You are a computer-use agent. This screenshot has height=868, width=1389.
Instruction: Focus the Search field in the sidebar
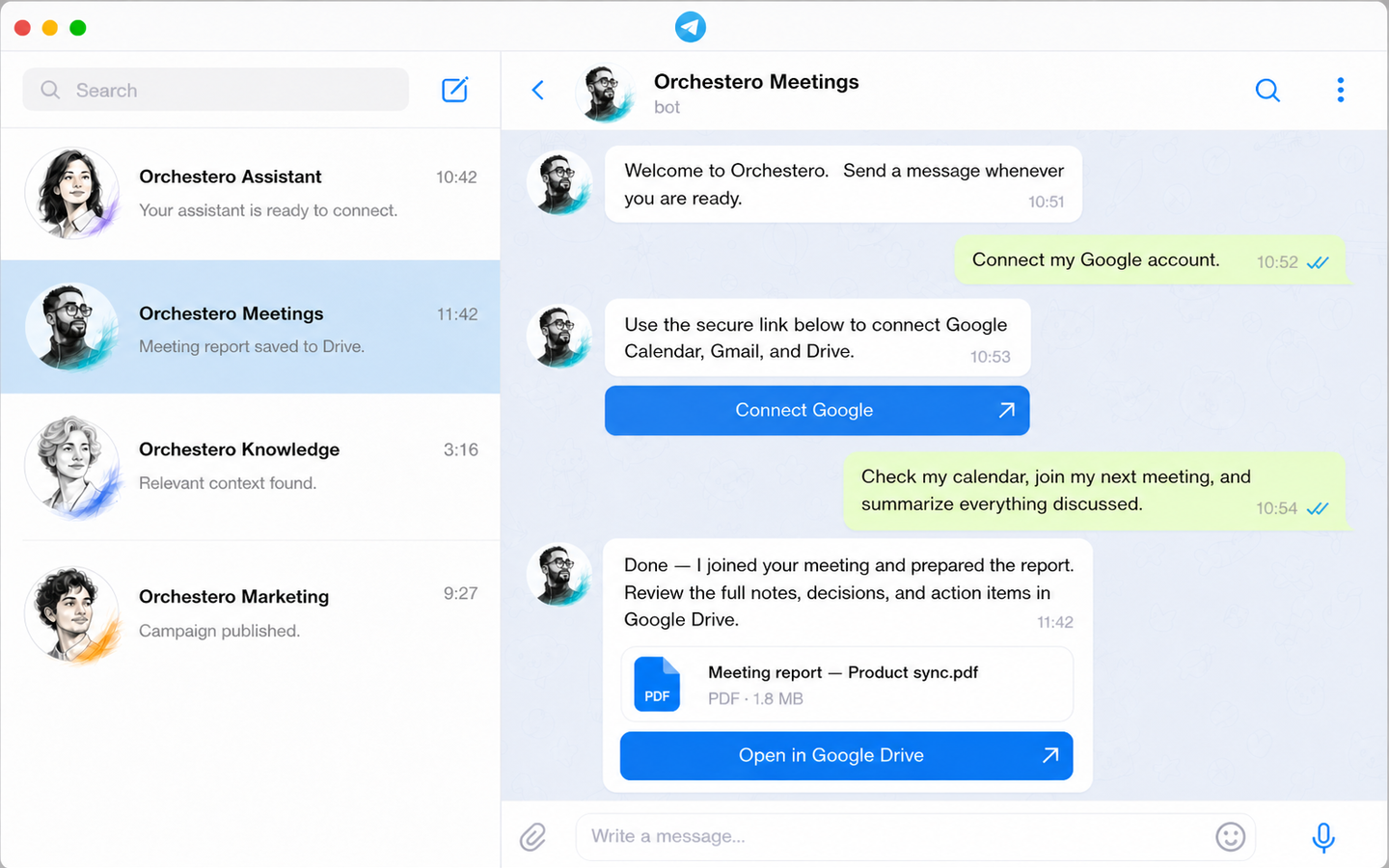tap(216, 90)
